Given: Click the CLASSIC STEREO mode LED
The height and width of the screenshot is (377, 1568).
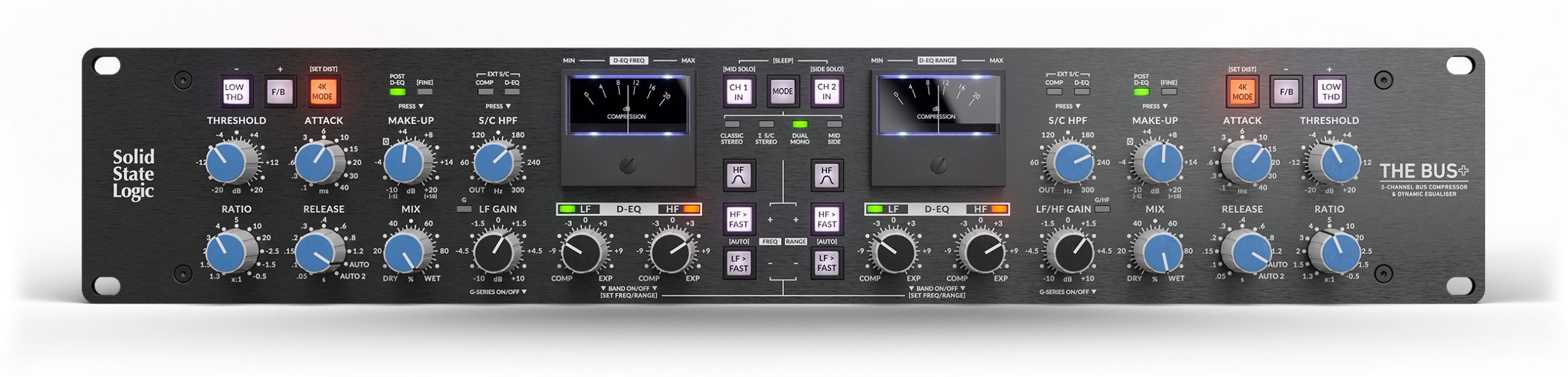Looking at the screenshot, I should (732, 124).
